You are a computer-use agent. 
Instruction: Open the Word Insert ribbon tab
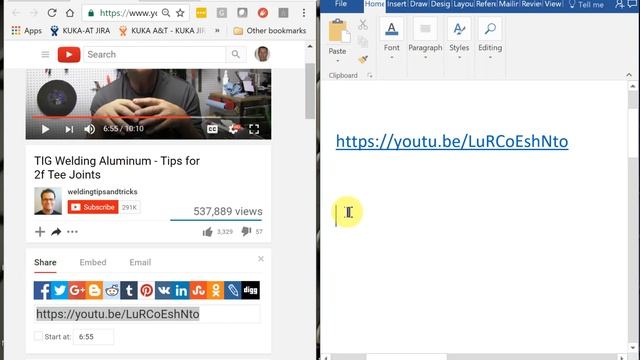coord(397,4)
